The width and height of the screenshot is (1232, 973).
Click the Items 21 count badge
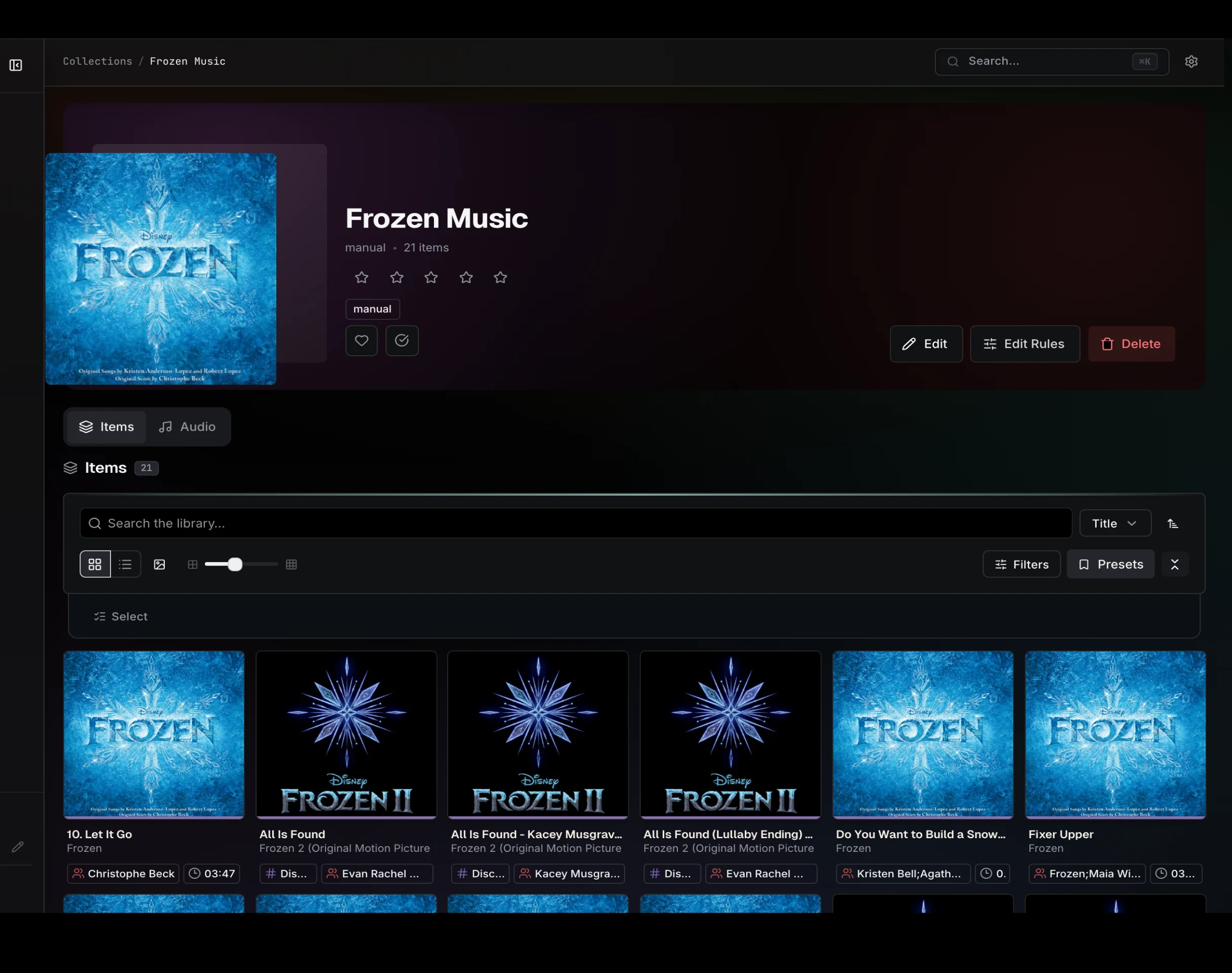click(x=147, y=468)
